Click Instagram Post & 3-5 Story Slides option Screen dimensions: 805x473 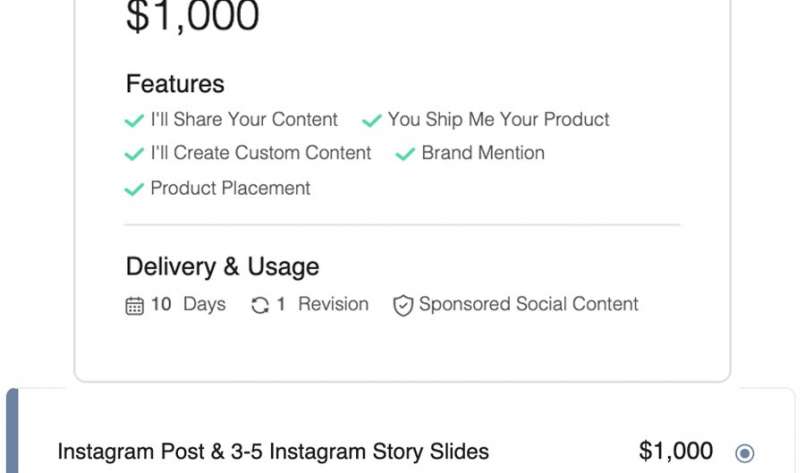(x=273, y=452)
